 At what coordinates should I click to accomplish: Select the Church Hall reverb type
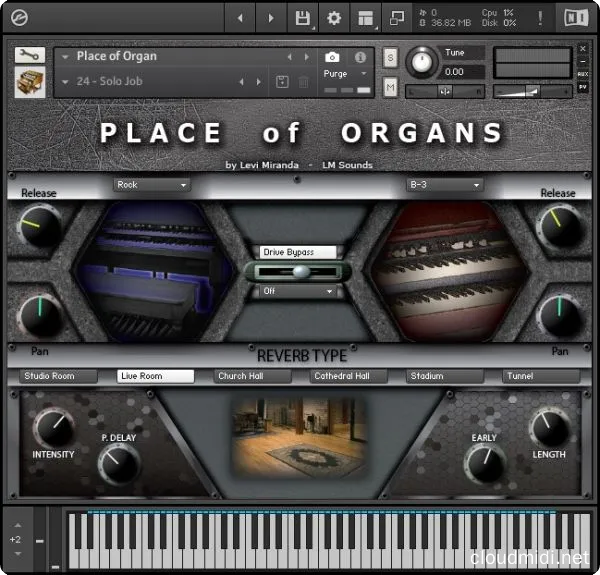coord(254,376)
